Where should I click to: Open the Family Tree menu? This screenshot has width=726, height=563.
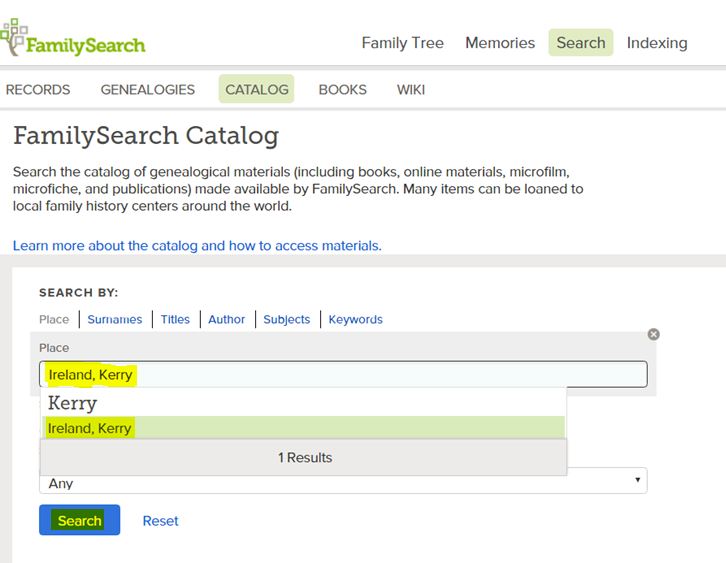[402, 43]
